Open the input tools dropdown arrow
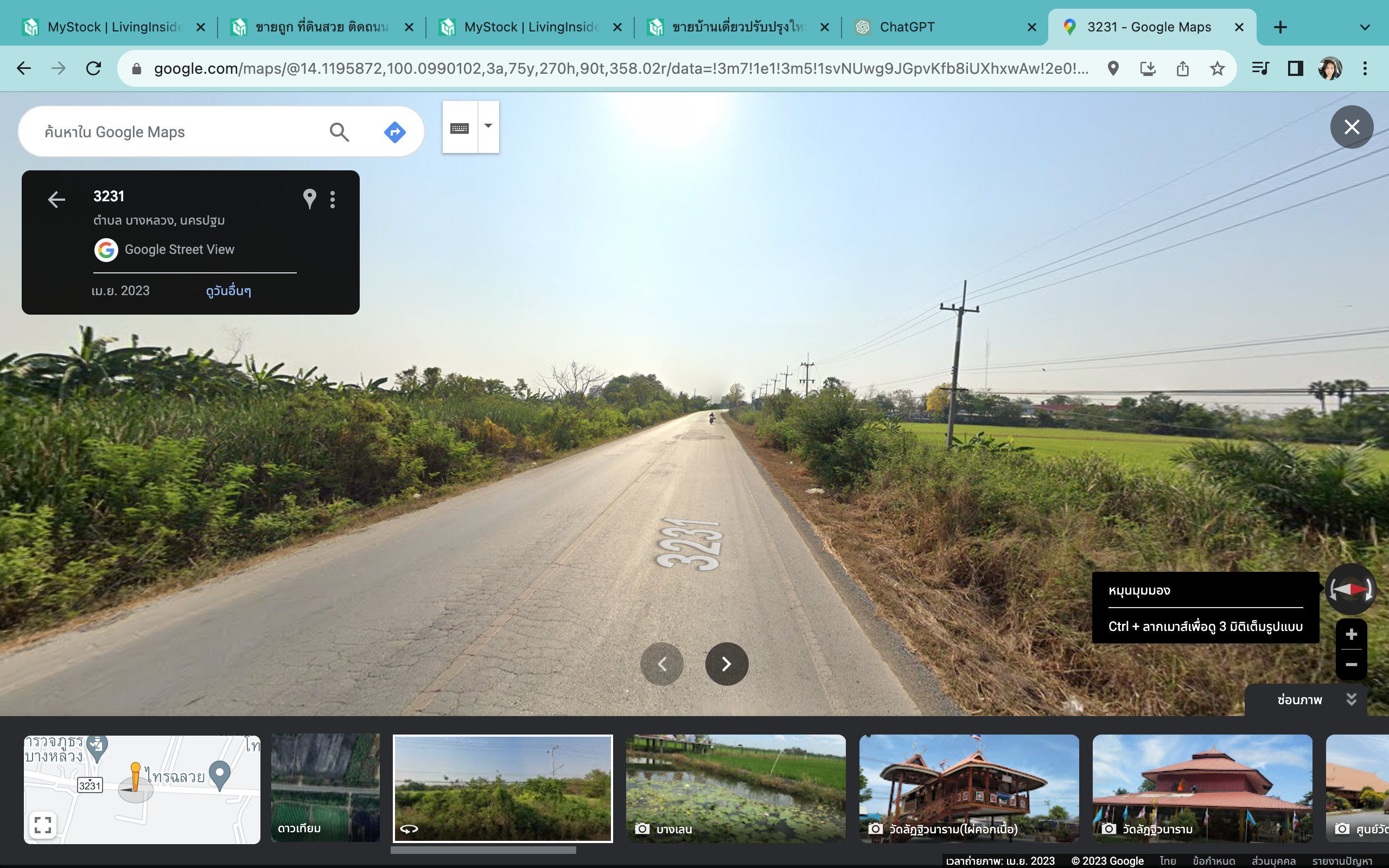This screenshot has height=868, width=1389. [x=488, y=126]
